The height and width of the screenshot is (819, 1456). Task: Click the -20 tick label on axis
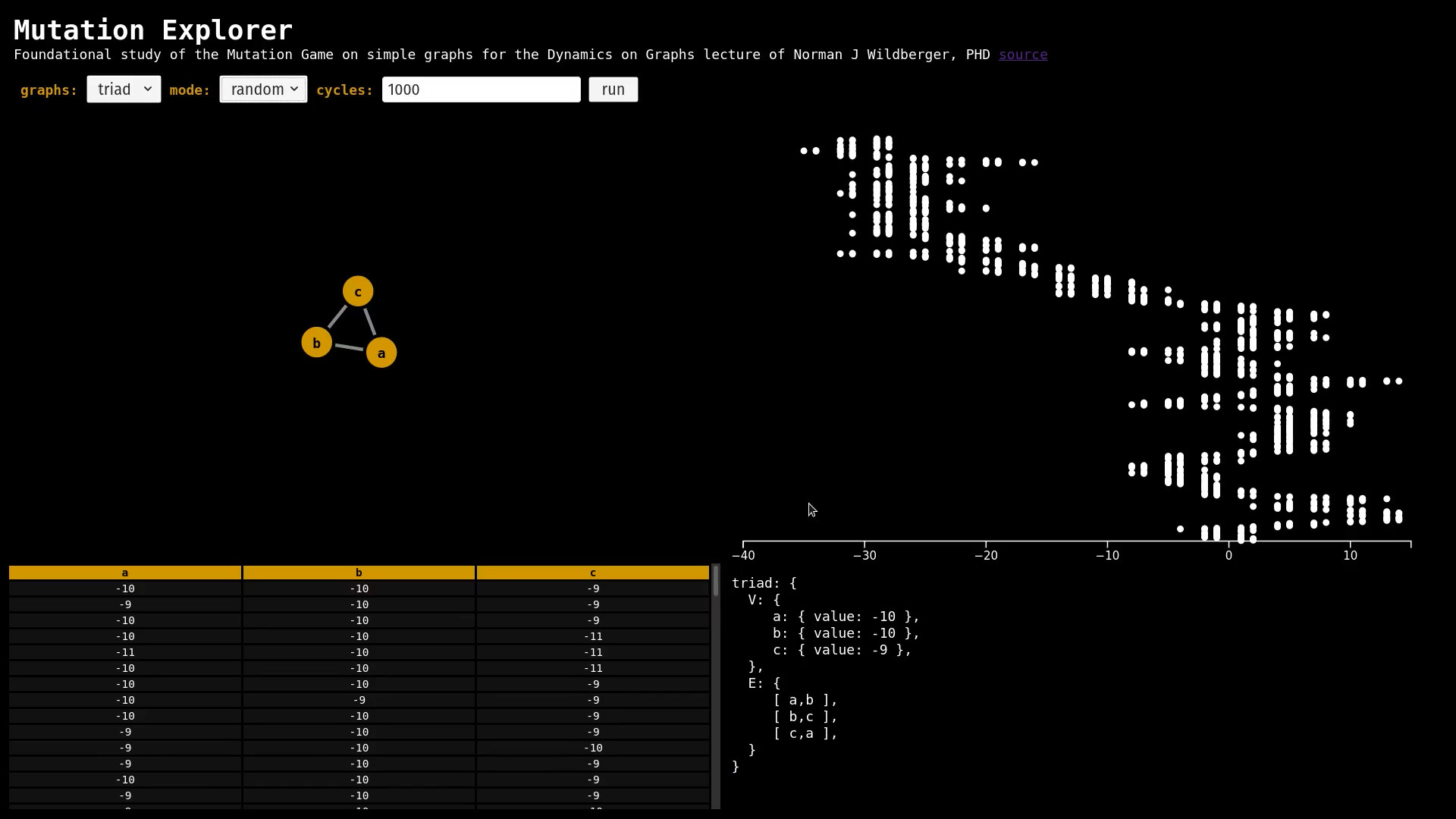coord(986,555)
